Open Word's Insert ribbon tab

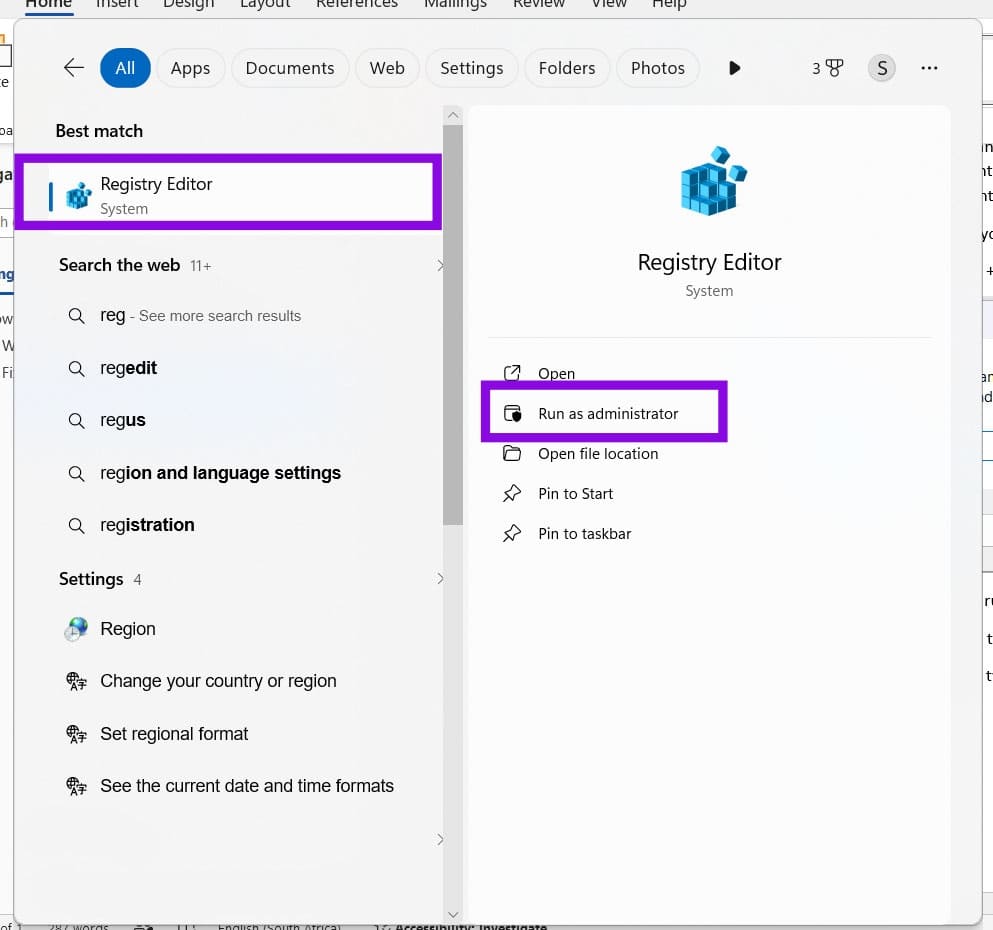[117, 4]
